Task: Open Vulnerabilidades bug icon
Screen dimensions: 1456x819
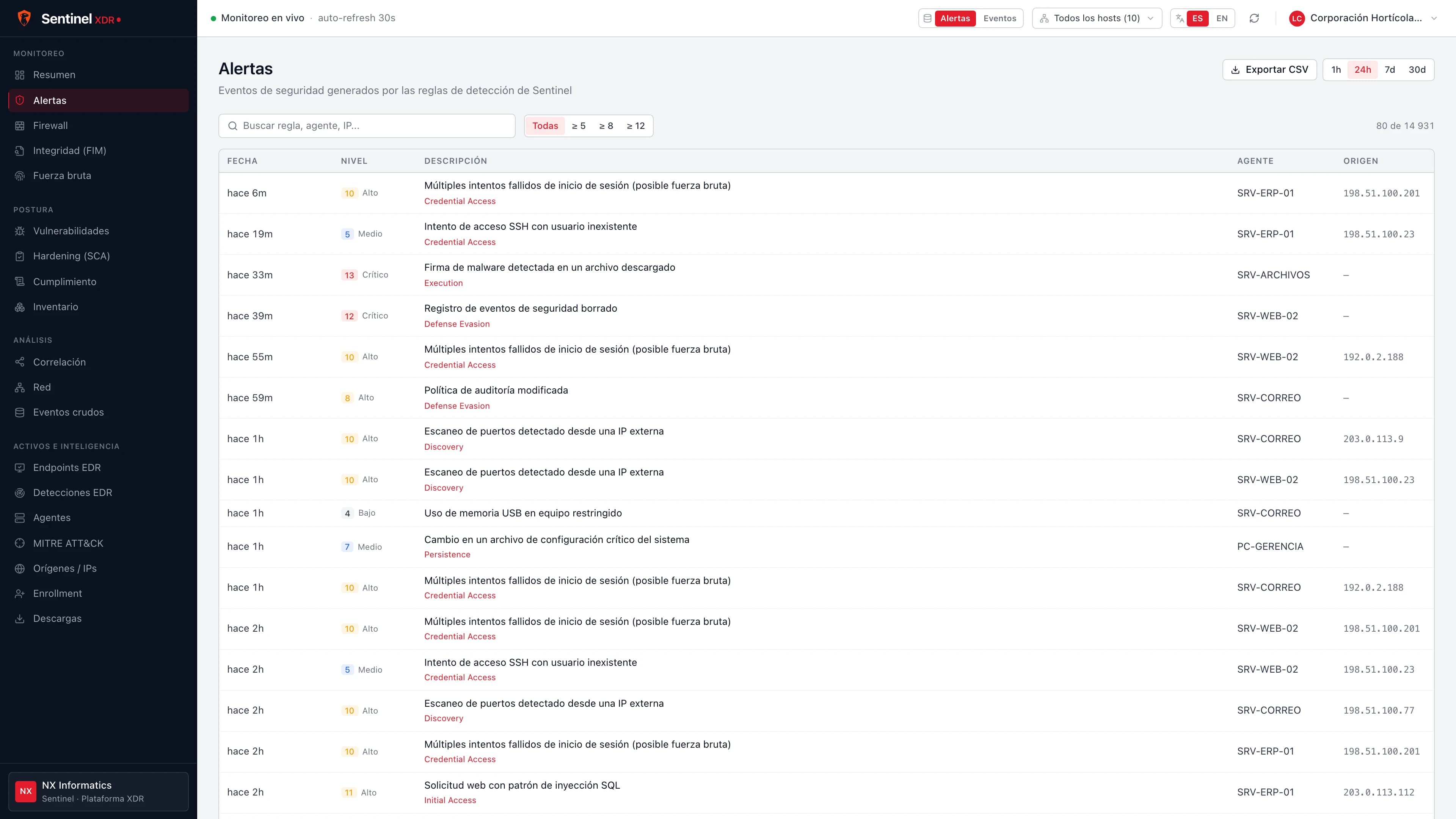Action: click(x=20, y=231)
